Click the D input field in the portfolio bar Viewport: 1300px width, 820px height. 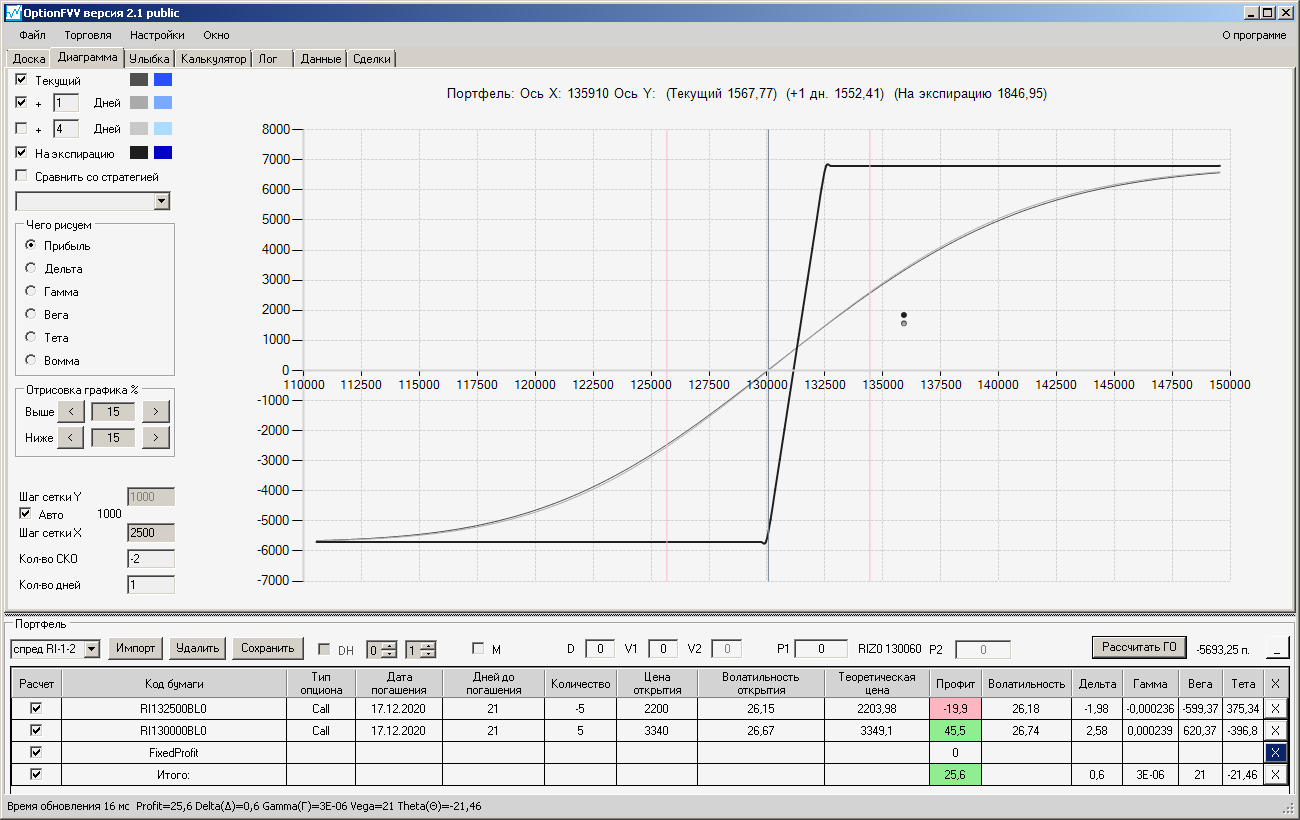click(600, 649)
